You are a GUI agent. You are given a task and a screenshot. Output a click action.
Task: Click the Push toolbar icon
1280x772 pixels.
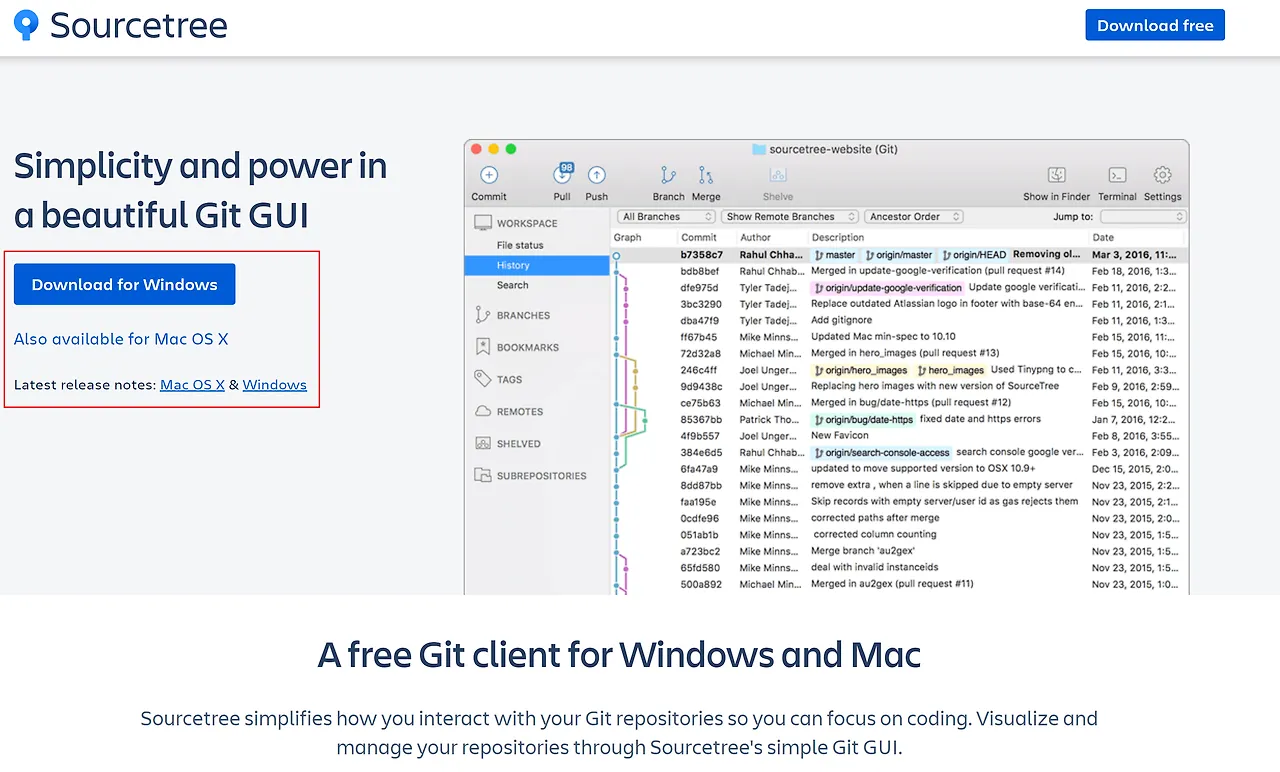pyautogui.click(x=596, y=175)
